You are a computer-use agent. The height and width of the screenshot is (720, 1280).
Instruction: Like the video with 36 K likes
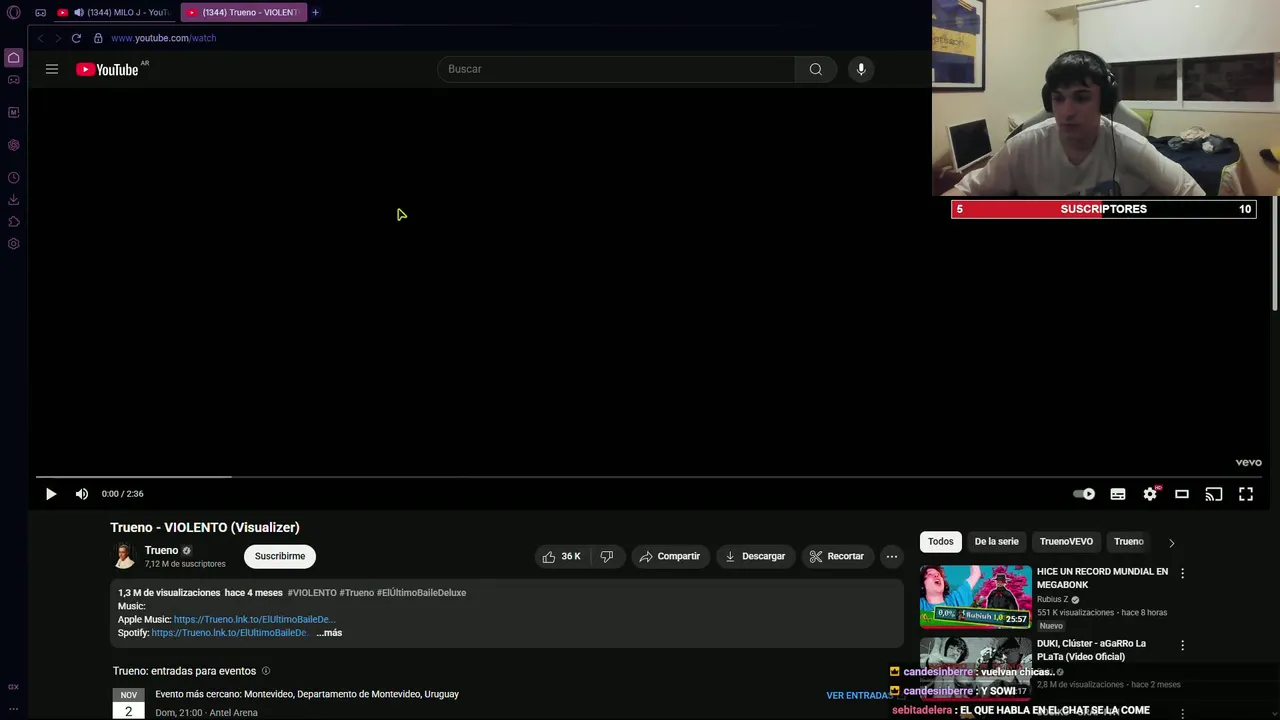tap(561, 556)
